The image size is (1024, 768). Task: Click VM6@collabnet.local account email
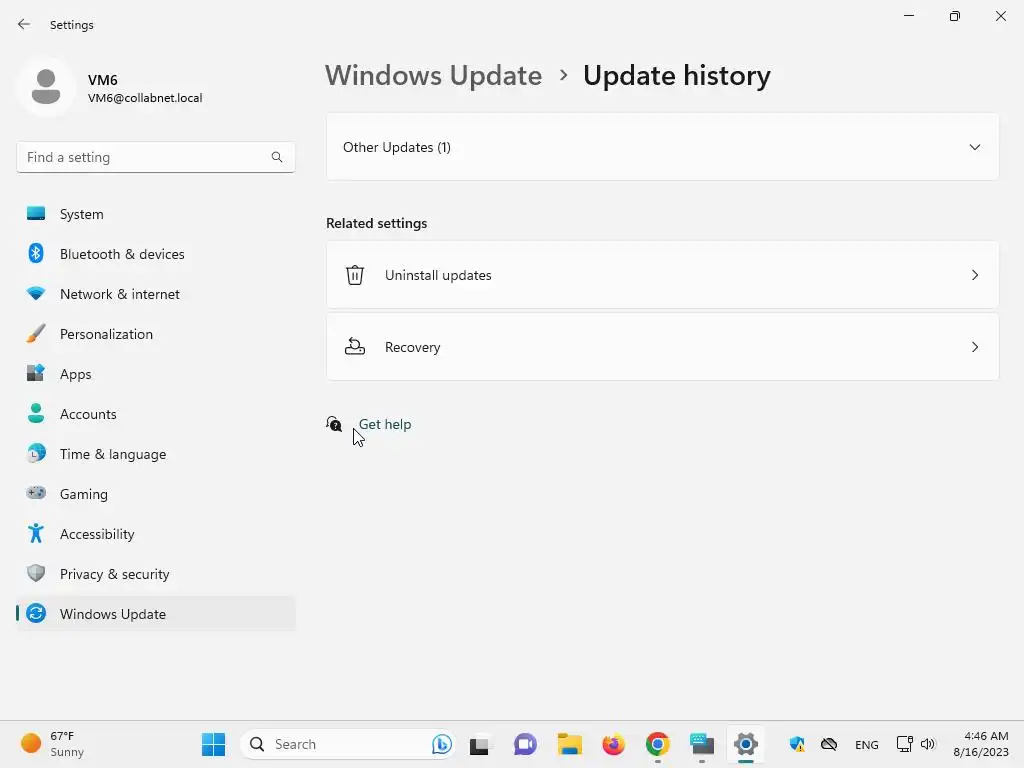pos(145,98)
